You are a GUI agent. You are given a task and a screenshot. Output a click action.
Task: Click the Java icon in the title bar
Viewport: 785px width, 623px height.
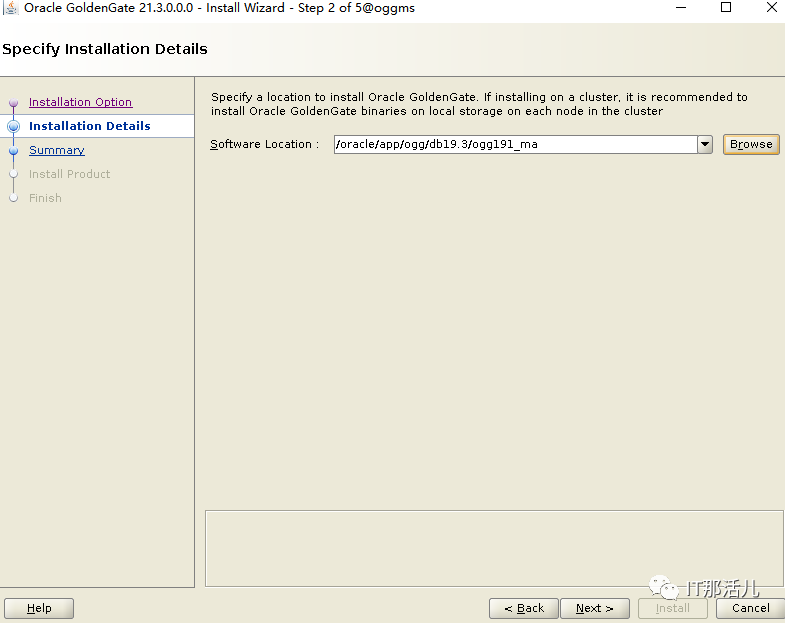(x=11, y=8)
